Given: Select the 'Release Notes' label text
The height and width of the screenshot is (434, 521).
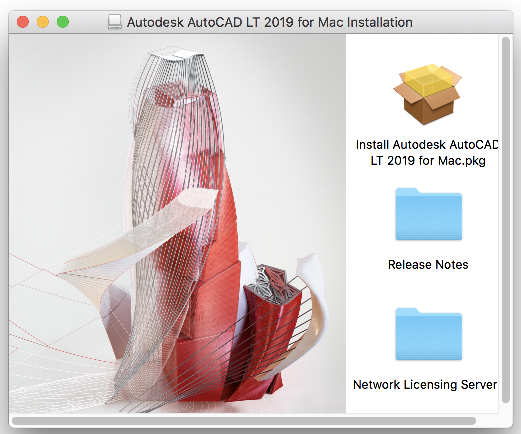Looking at the screenshot, I should (x=428, y=265).
